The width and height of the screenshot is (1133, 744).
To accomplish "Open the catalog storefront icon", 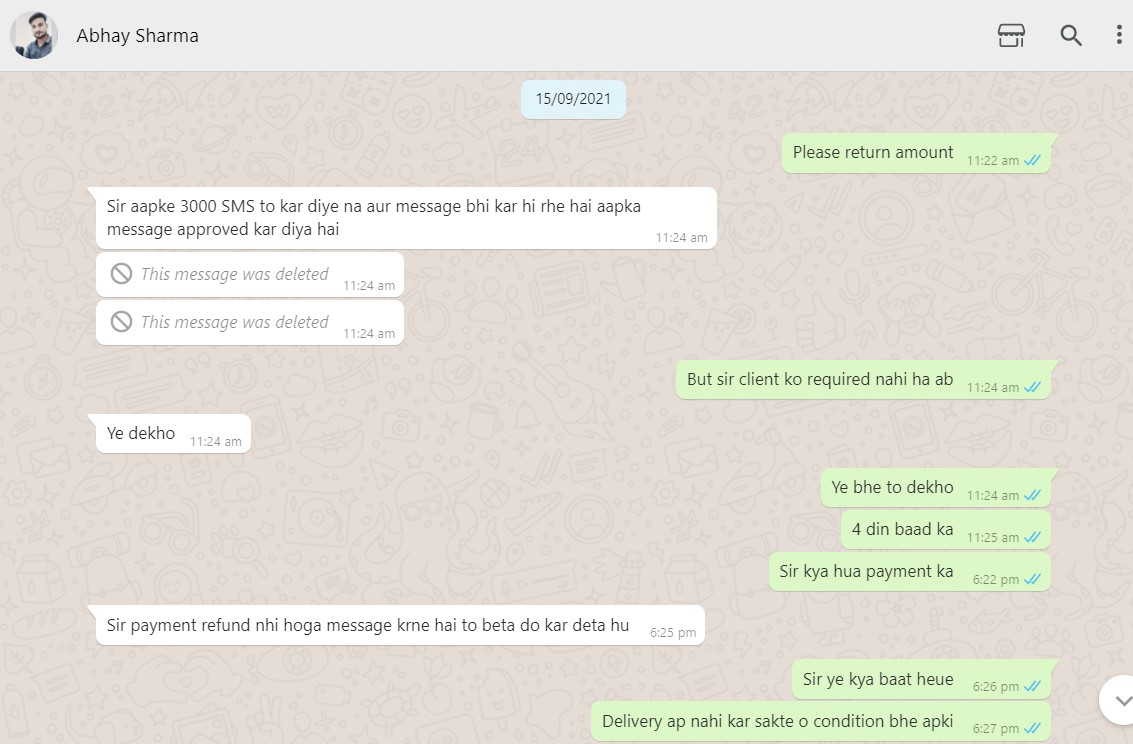I will point(1011,35).
